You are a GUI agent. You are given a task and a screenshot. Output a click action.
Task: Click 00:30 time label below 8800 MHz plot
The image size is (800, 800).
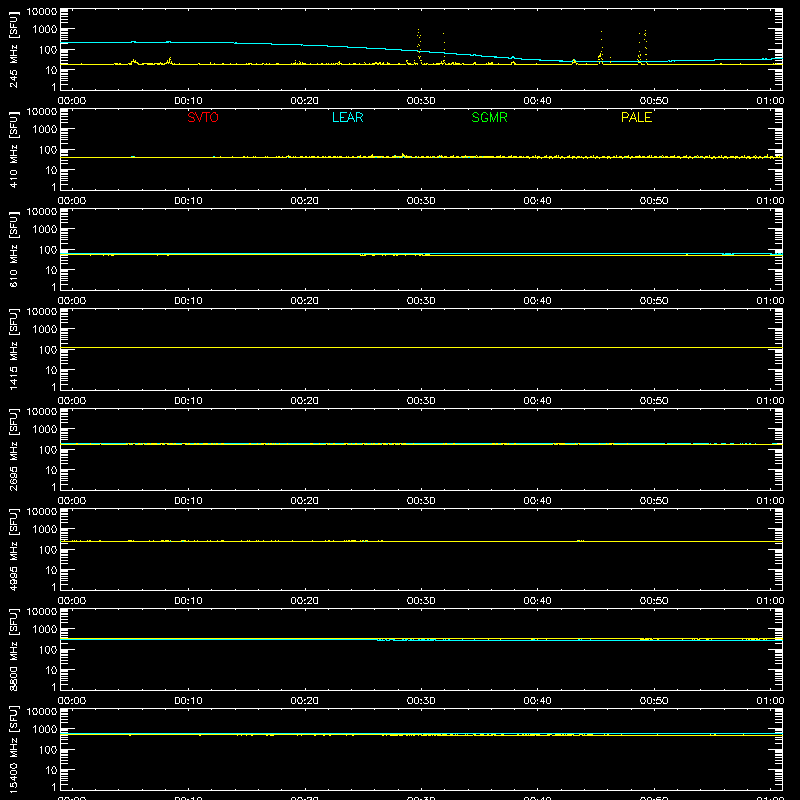(421, 701)
